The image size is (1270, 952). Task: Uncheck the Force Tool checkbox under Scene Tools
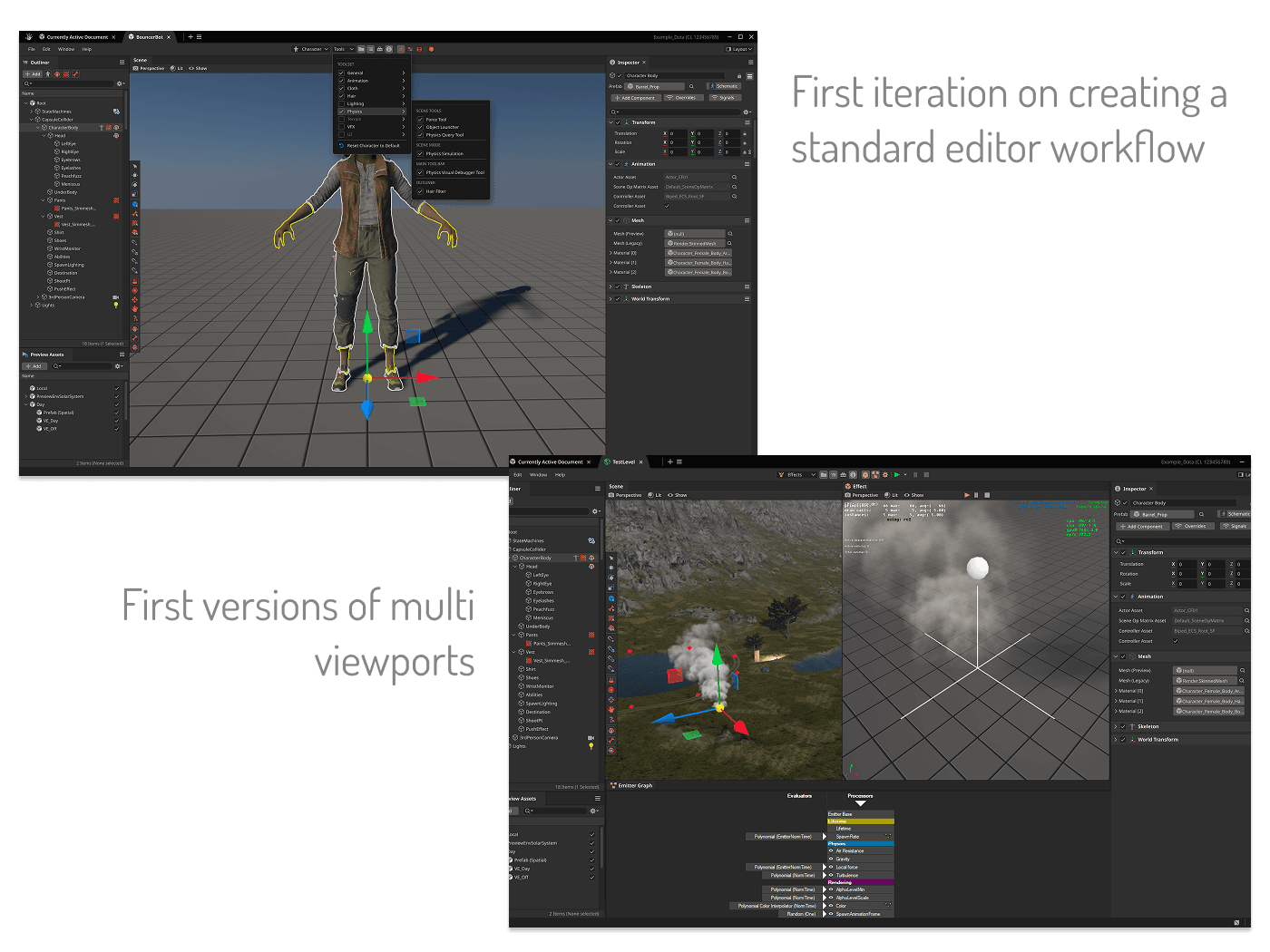point(421,120)
